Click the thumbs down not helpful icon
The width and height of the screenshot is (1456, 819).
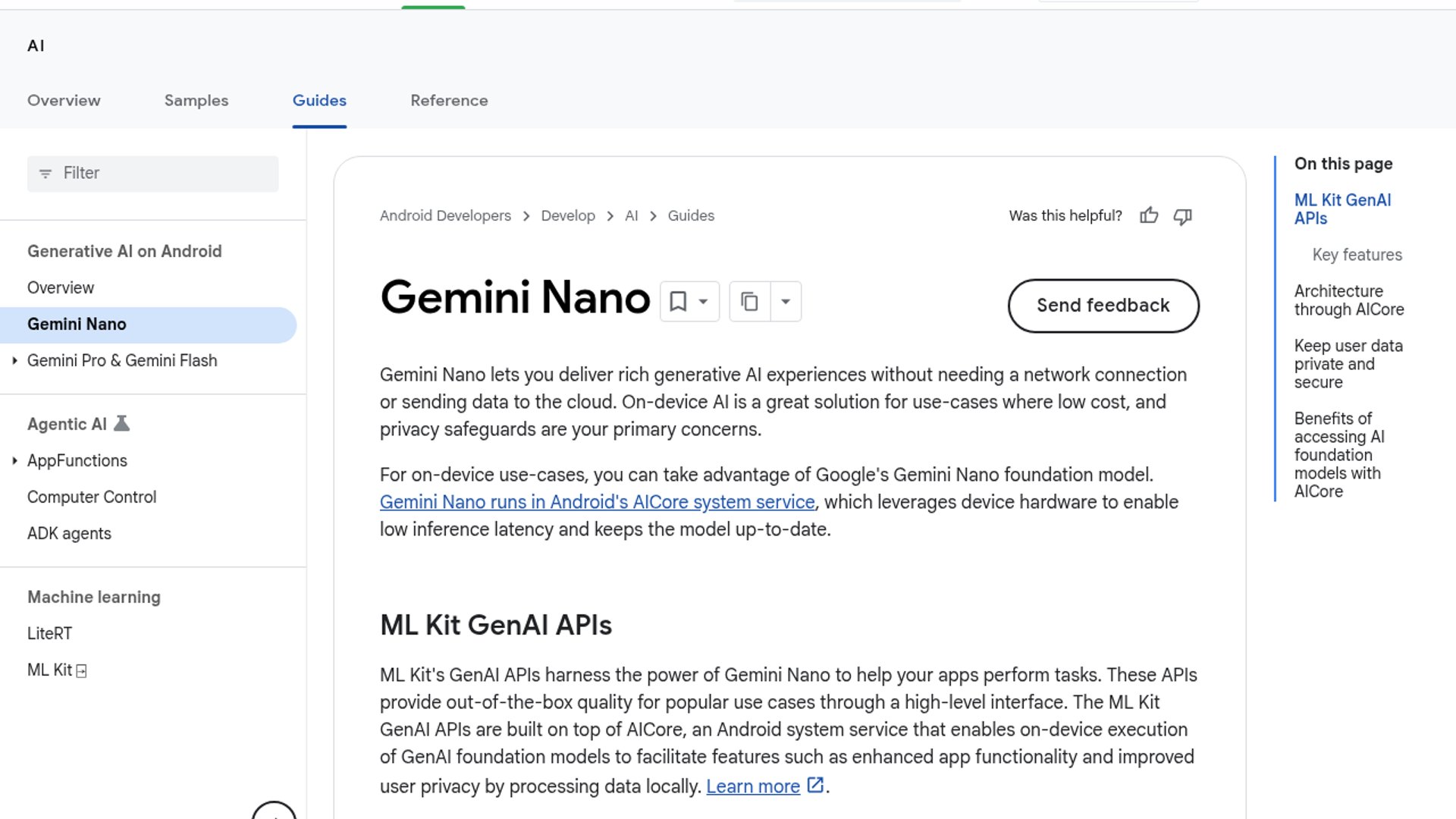1182,216
